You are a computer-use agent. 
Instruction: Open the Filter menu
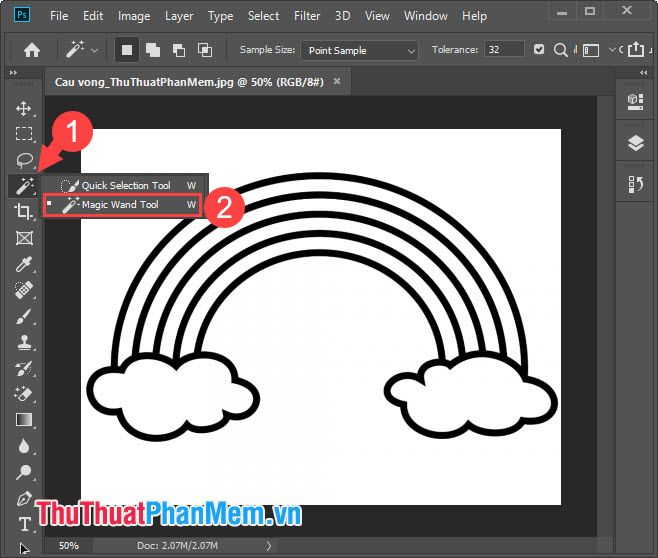point(307,16)
